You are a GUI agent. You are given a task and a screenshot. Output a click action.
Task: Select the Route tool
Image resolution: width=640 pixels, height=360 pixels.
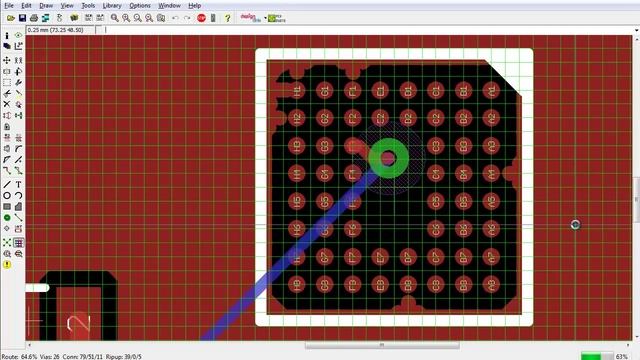point(7,171)
